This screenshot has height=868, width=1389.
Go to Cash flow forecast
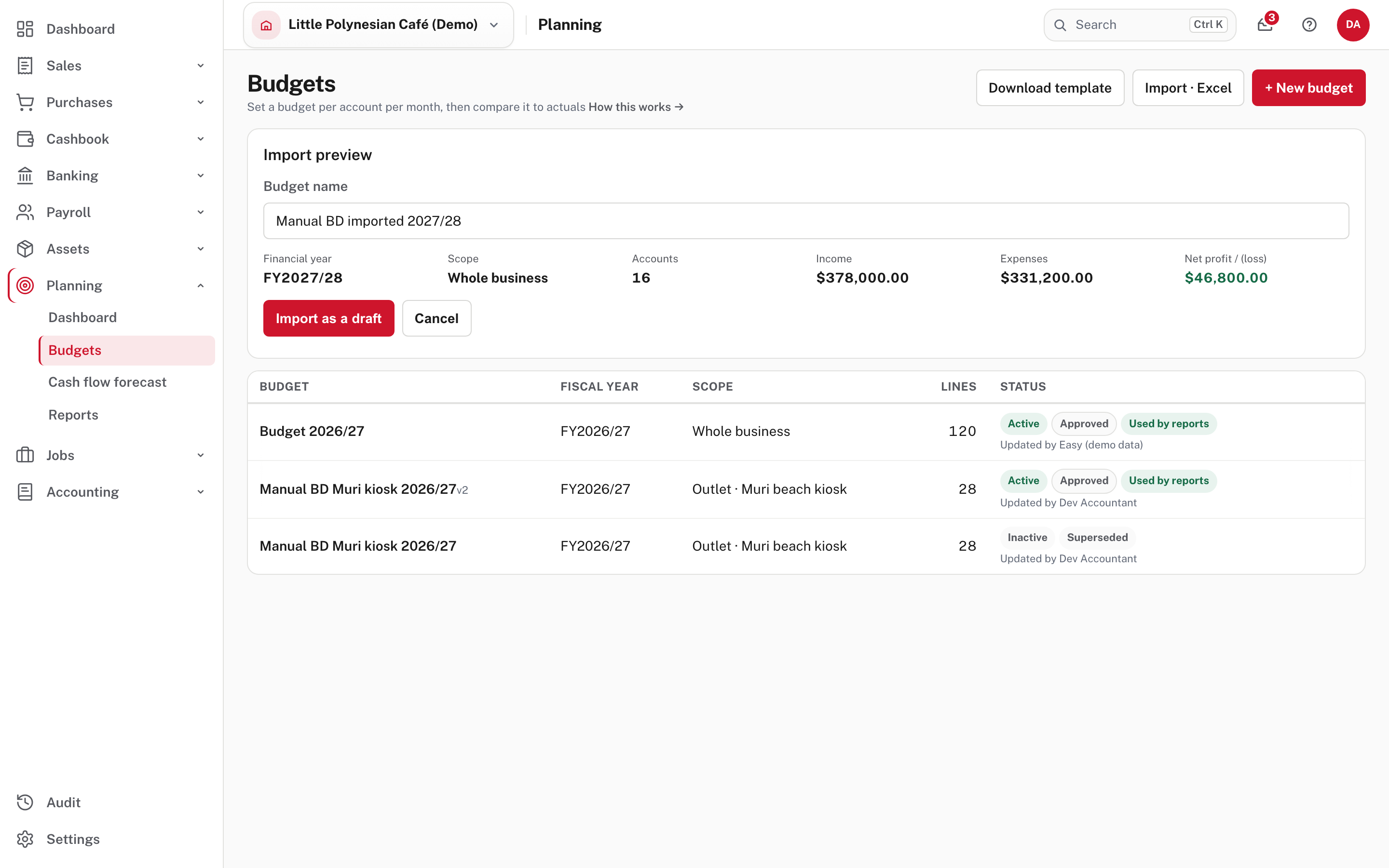[127, 382]
